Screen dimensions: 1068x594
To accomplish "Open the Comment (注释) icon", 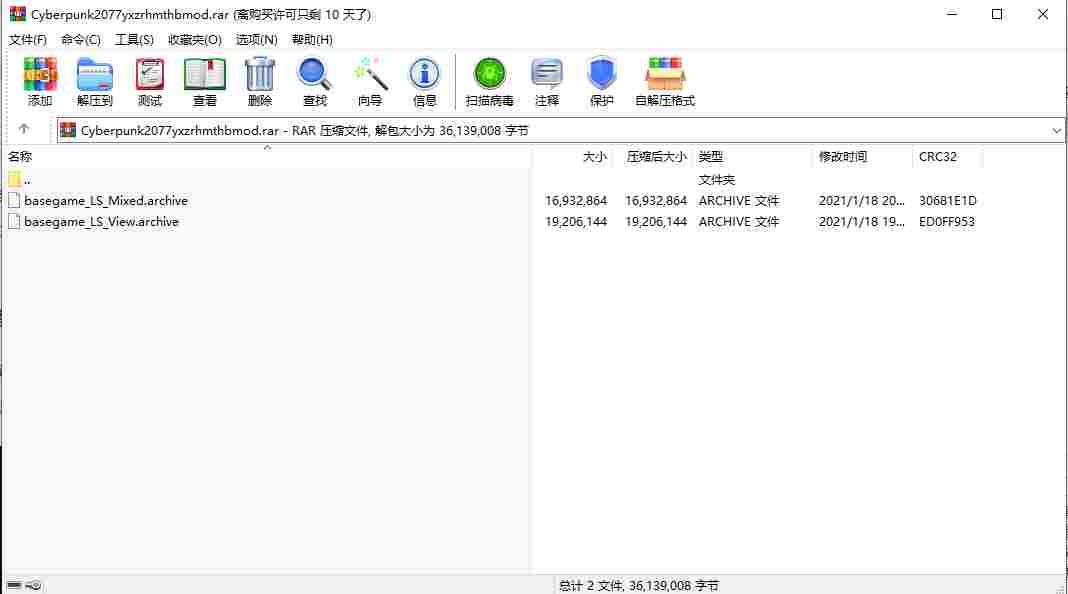I will [547, 74].
